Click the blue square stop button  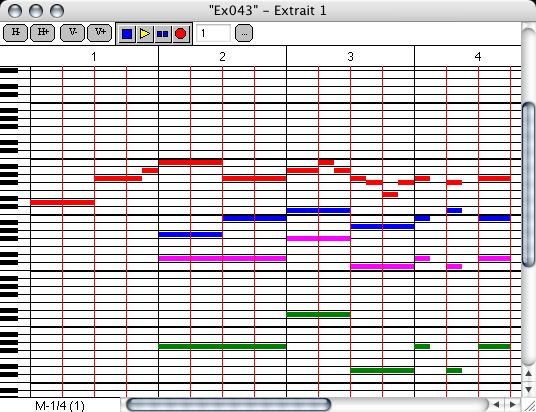[x=127, y=34]
